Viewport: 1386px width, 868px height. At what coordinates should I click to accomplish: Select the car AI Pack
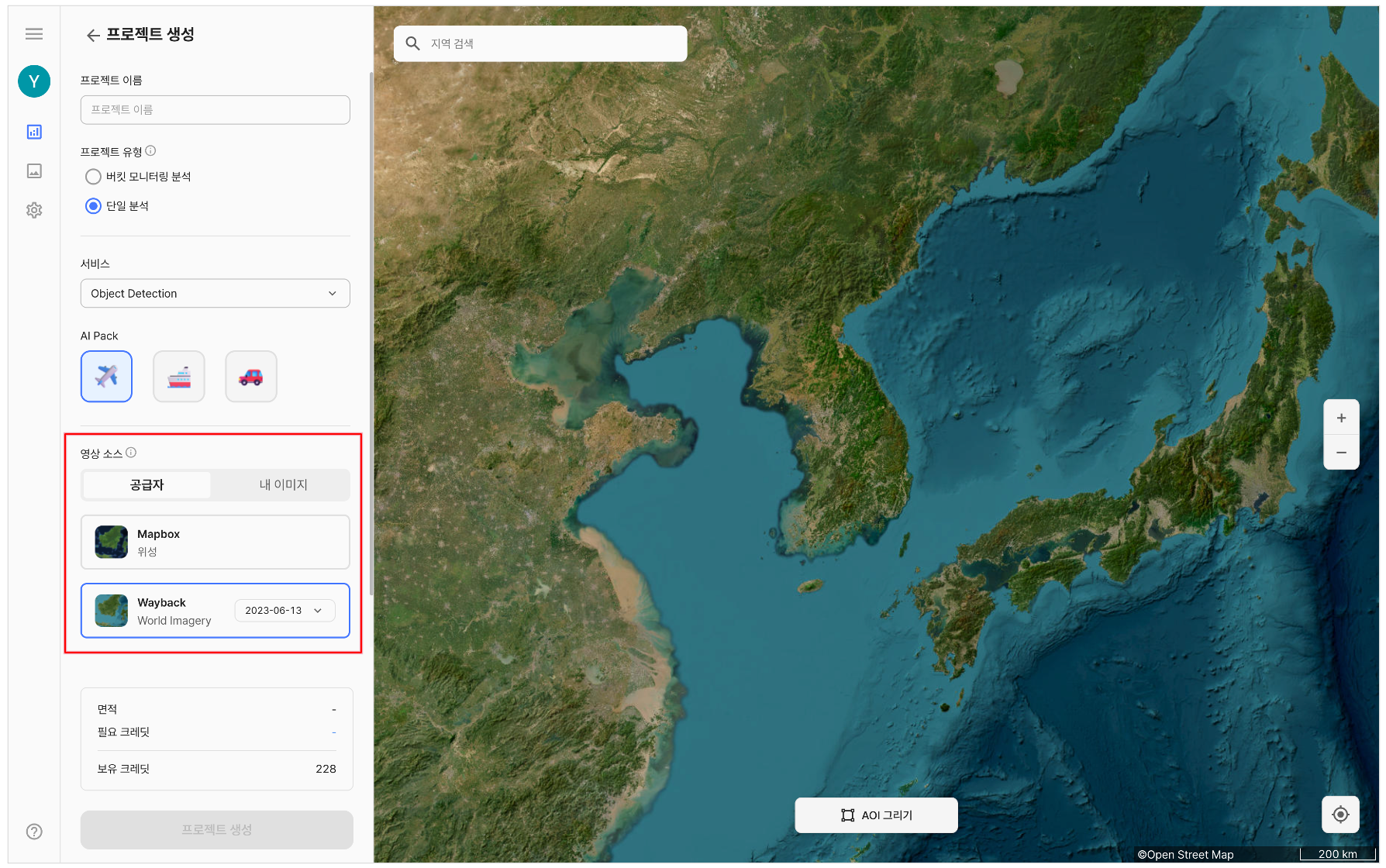tap(251, 377)
